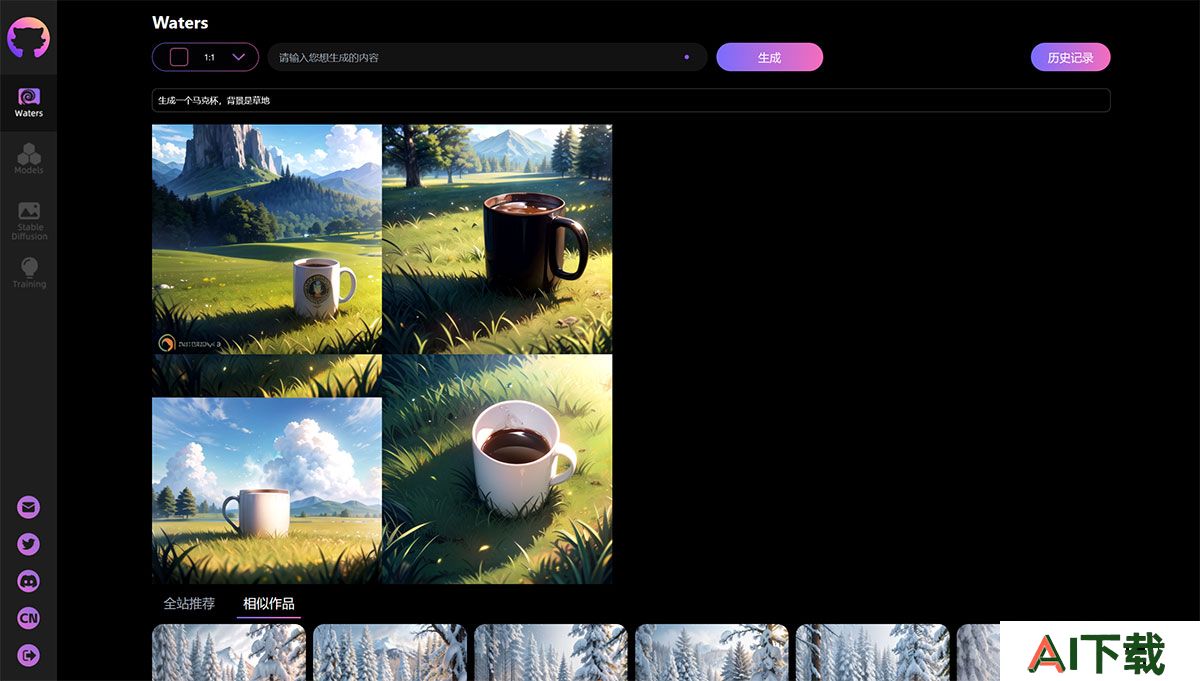Image resolution: width=1200 pixels, height=681 pixels.
Task: Click the prompt input field 请输入您想生成的内容
Action: point(487,57)
